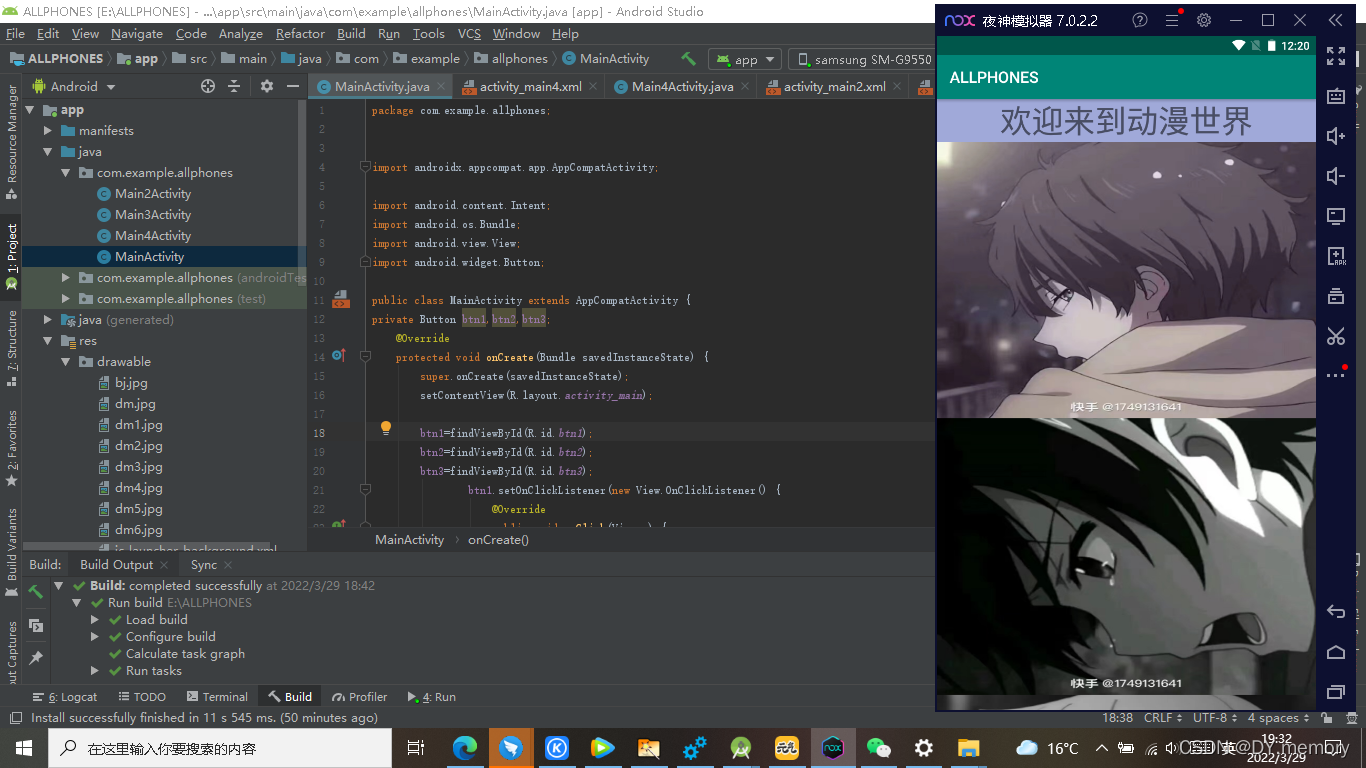1366x768 pixels.
Task: Expand the java (generated) folder
Action: [48, 320]
